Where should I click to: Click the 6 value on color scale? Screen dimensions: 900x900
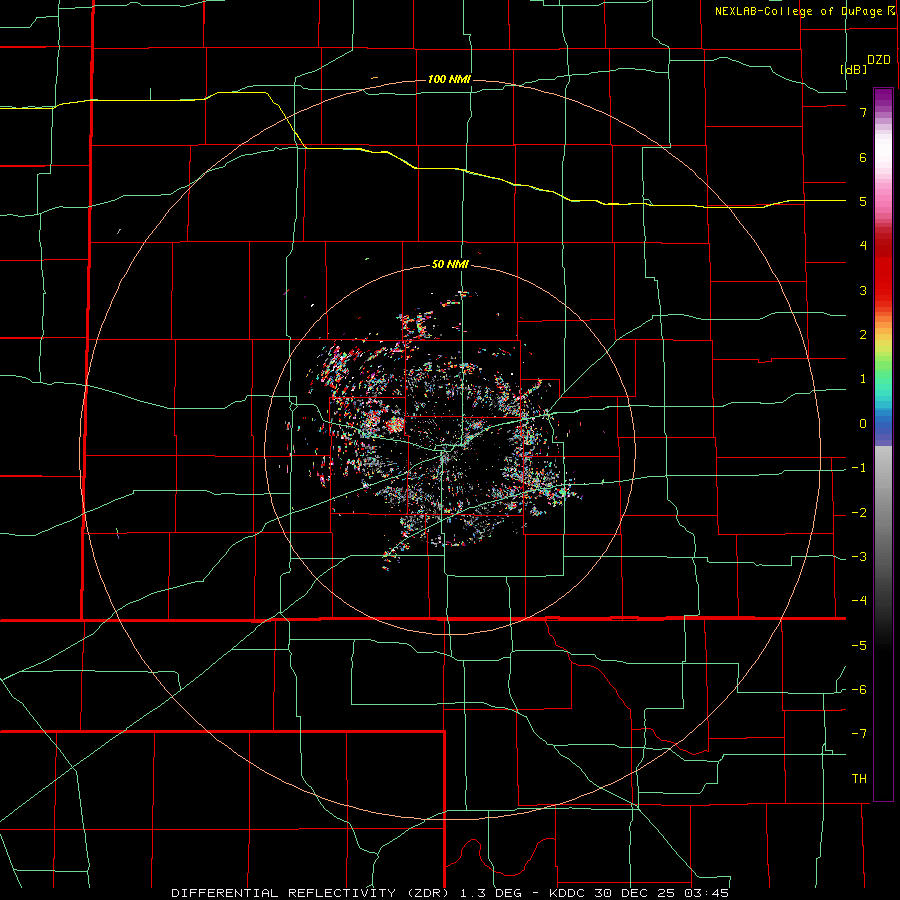[863, 157]
